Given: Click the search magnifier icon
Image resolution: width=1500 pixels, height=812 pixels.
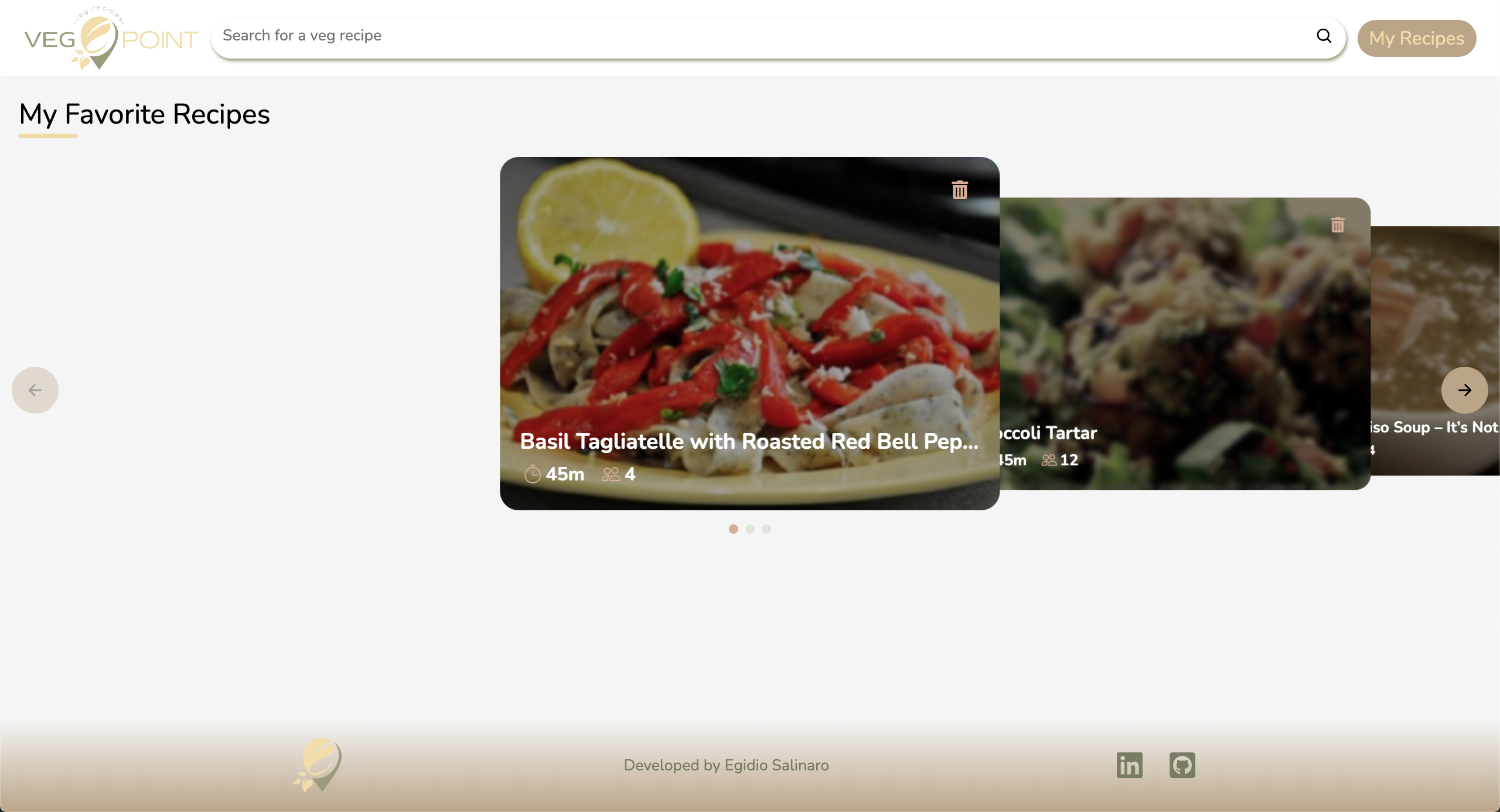Looking at the screenshot, I should [x=1324, y=36].
